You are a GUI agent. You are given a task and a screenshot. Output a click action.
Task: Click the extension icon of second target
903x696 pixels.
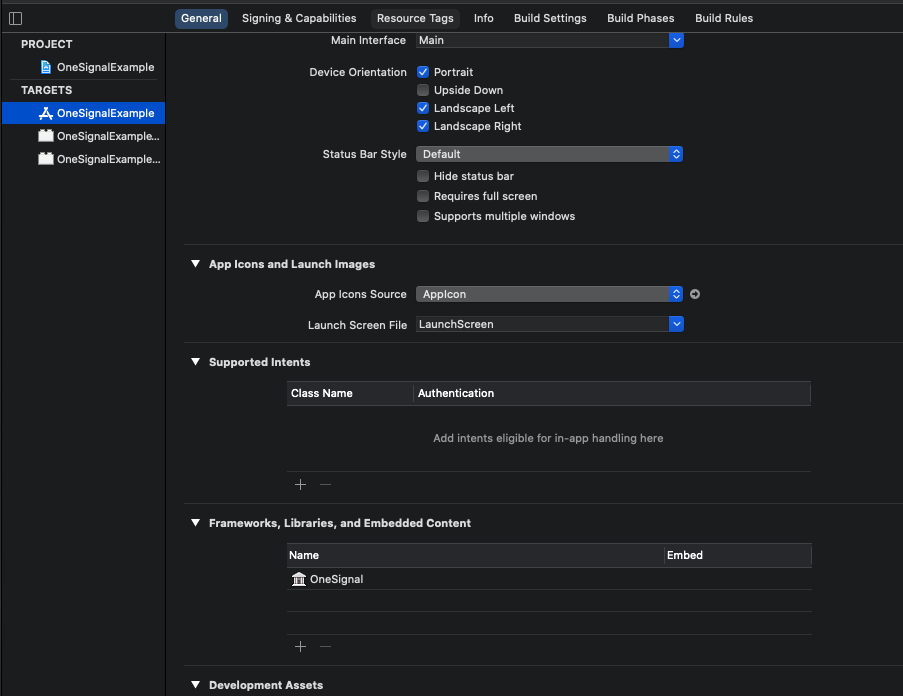point(45,136)
